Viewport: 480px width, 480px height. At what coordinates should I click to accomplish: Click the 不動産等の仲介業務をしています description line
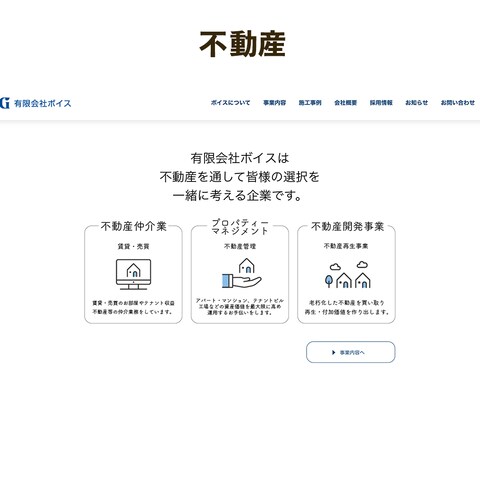(x=133, y=312)
